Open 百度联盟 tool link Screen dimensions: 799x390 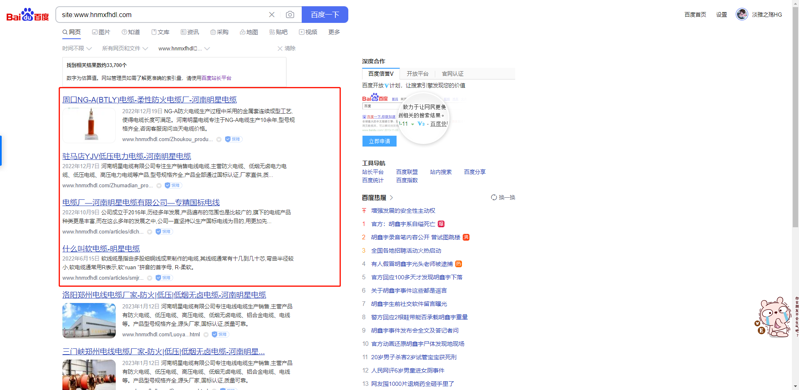pyautogui.click(x=407, y=172)
